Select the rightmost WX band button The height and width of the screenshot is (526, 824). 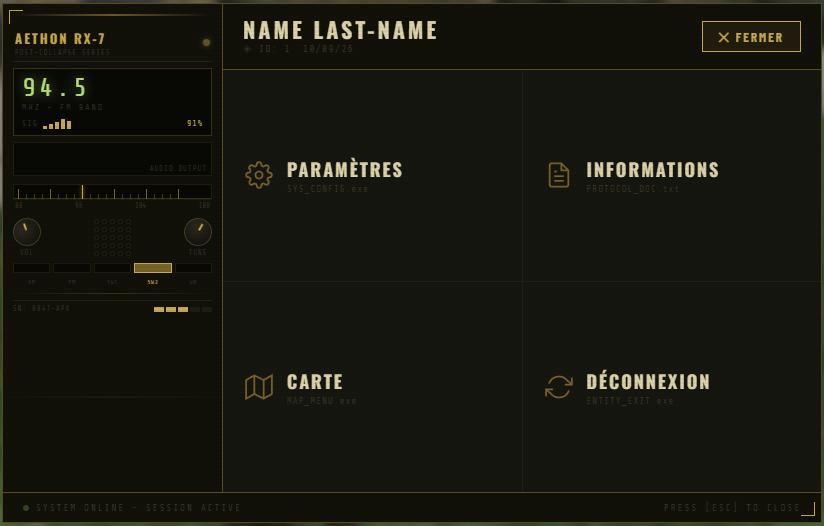pos(193,268)
